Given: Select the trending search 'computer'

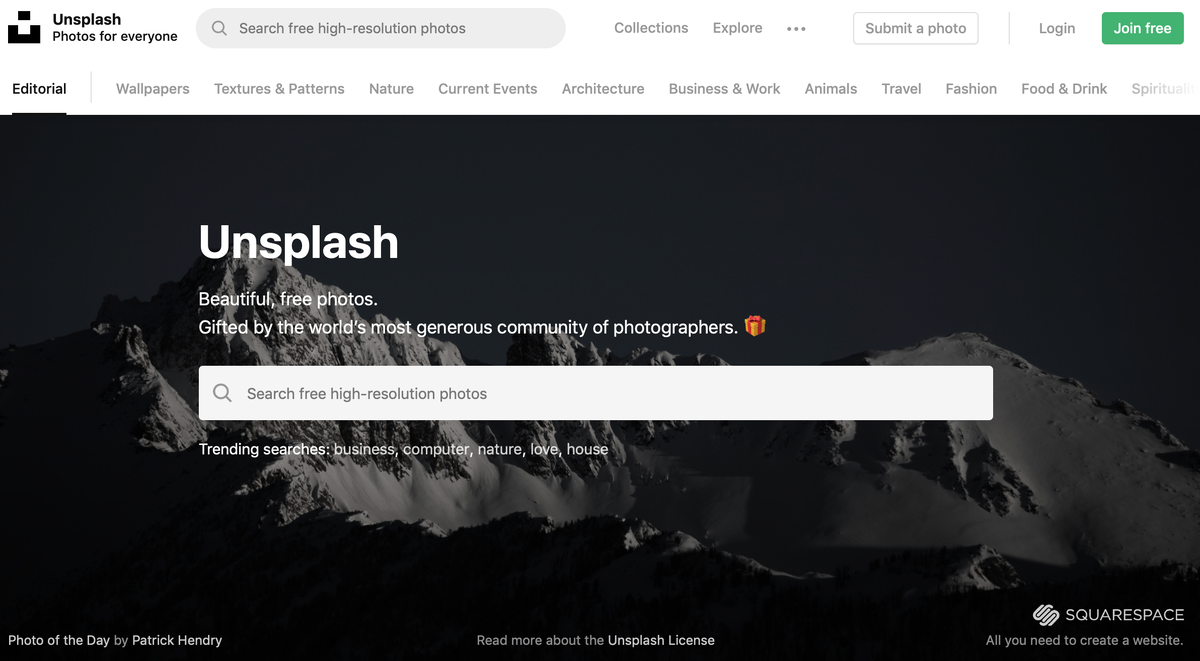Looking at the screenshot, I should coord(436,449).
